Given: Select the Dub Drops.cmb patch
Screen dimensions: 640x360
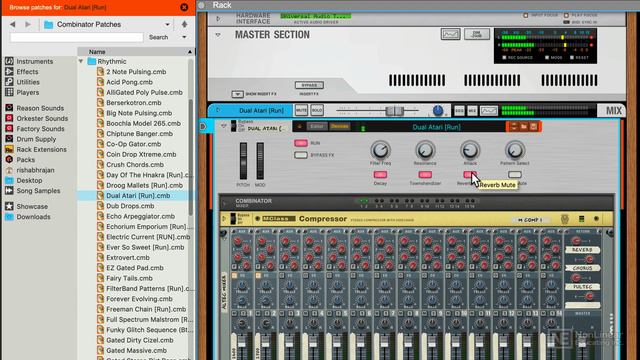Looking at the screenshot, I should (x=130, y=206).
